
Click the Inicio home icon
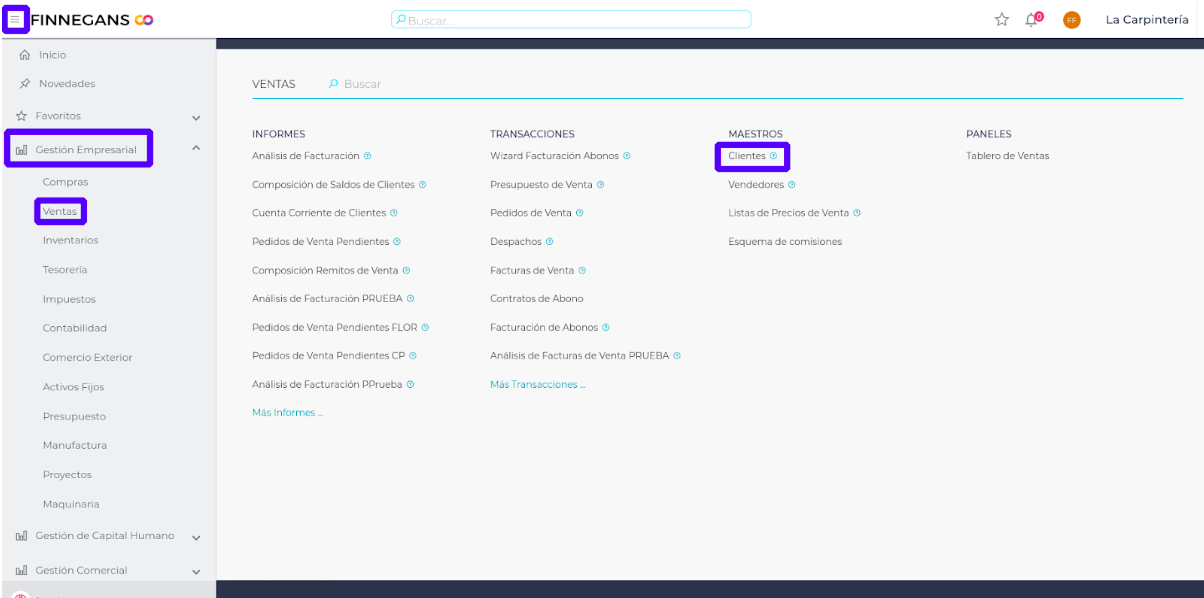(24, 55)
